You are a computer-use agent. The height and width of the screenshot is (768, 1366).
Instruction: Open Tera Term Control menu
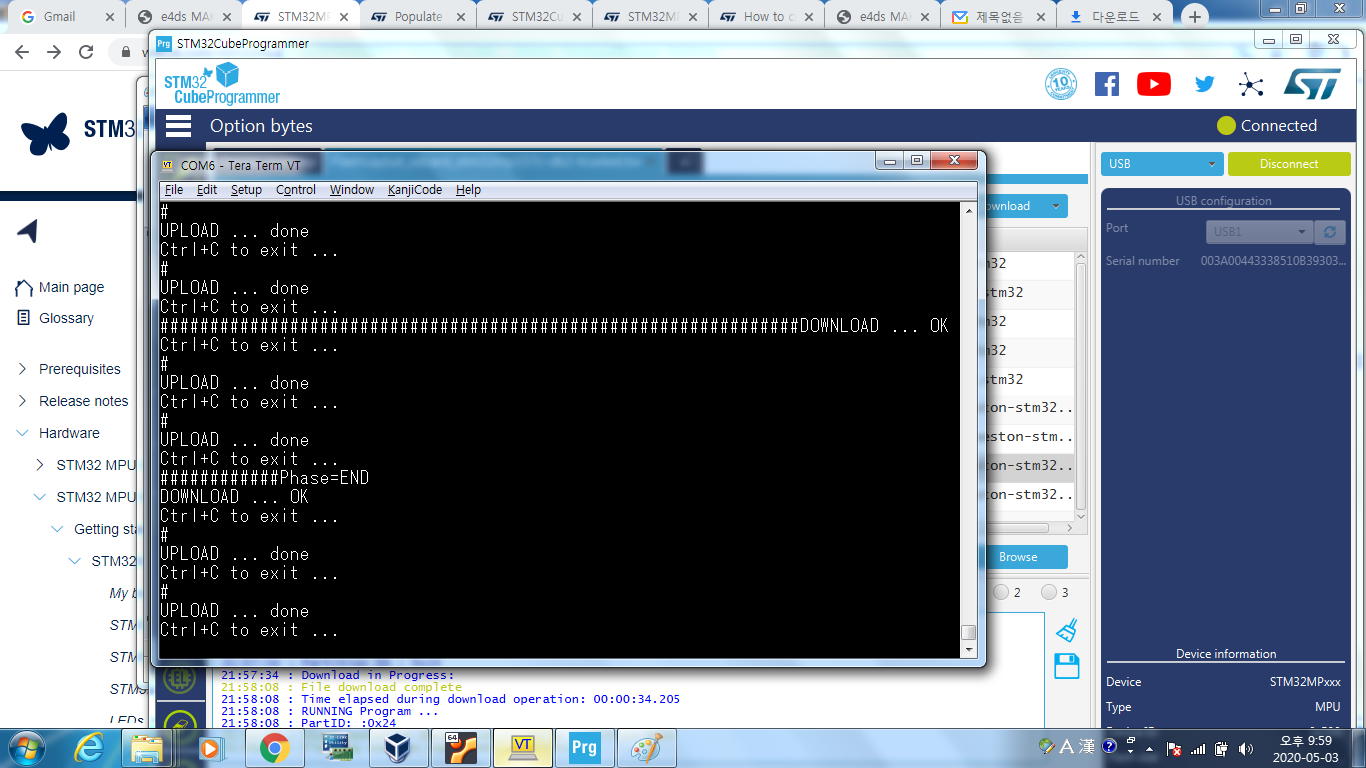coord(296,190)
